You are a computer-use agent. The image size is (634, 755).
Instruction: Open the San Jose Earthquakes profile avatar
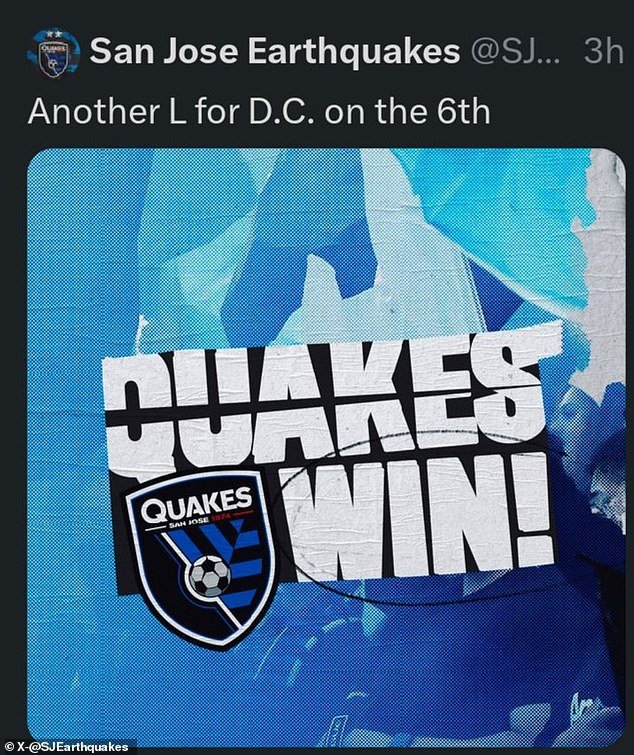pyautogui.click(x=53, y=54)
